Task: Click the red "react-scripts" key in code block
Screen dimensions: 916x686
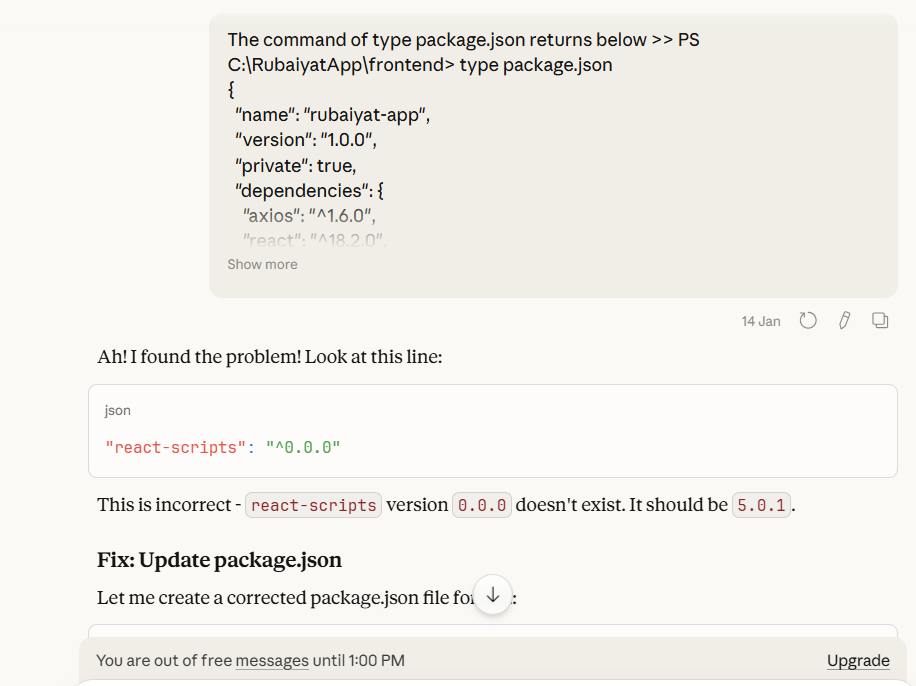Action: [174, 447]
